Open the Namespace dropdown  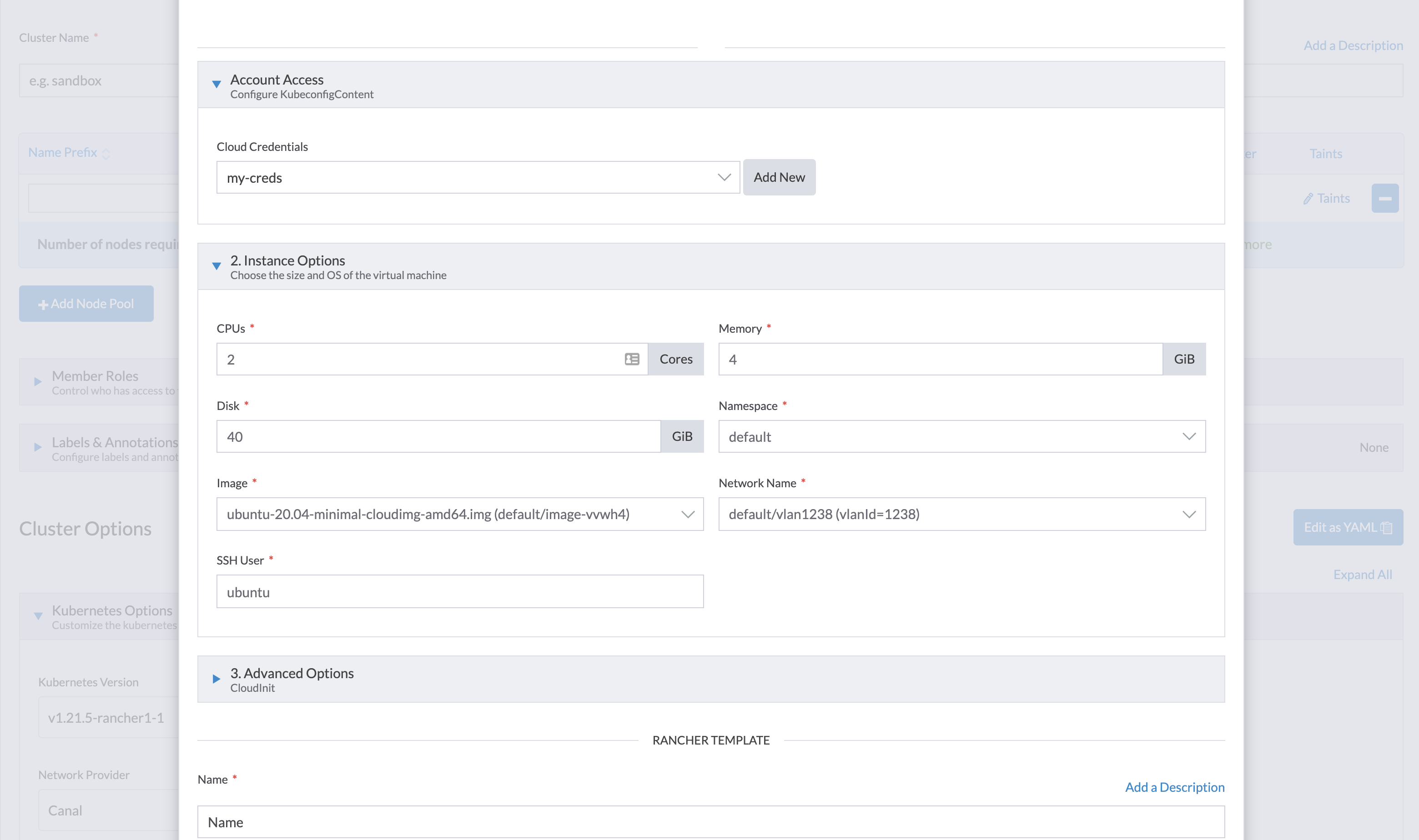click(x=962, y=436)
